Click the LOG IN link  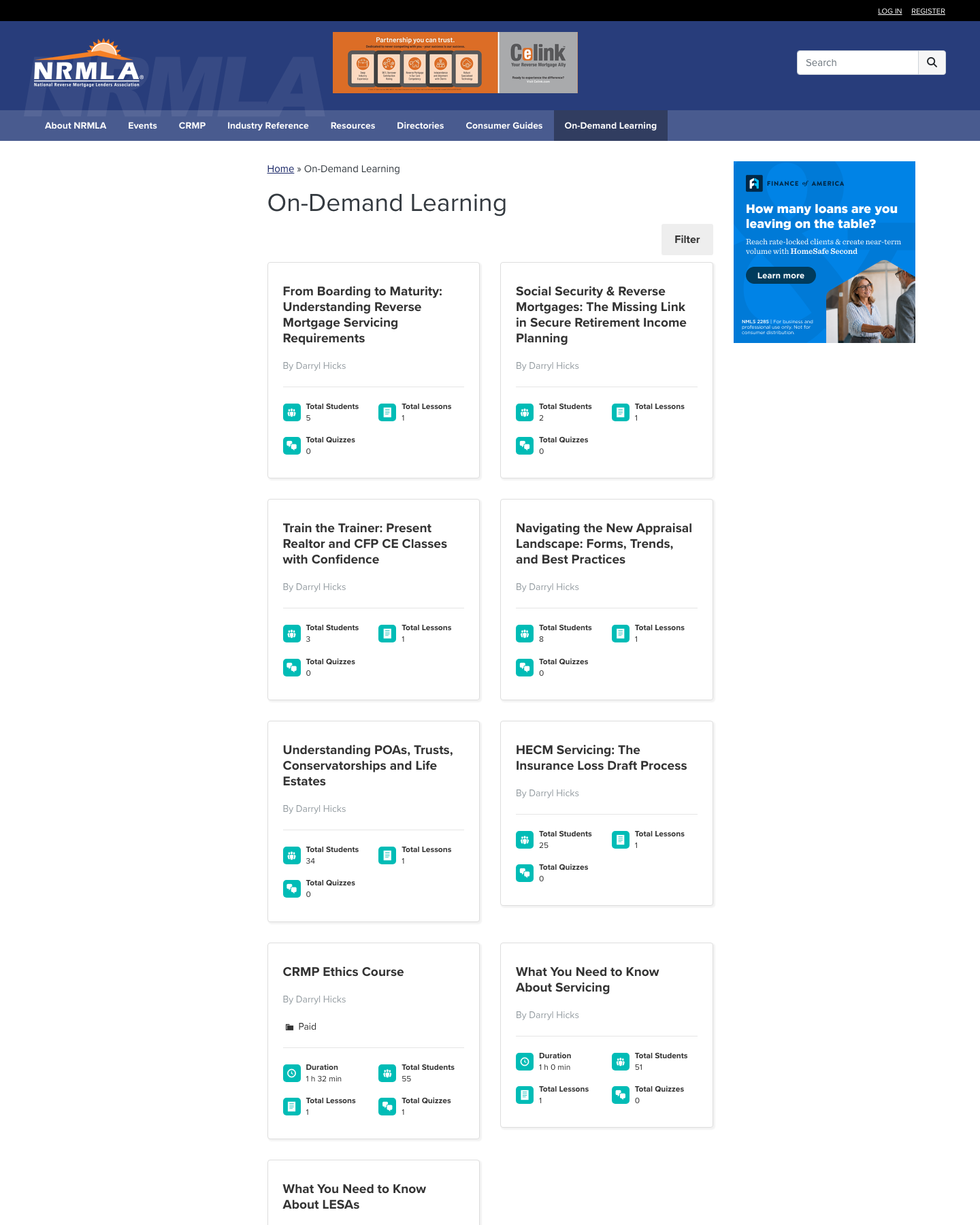pos(889,11)
